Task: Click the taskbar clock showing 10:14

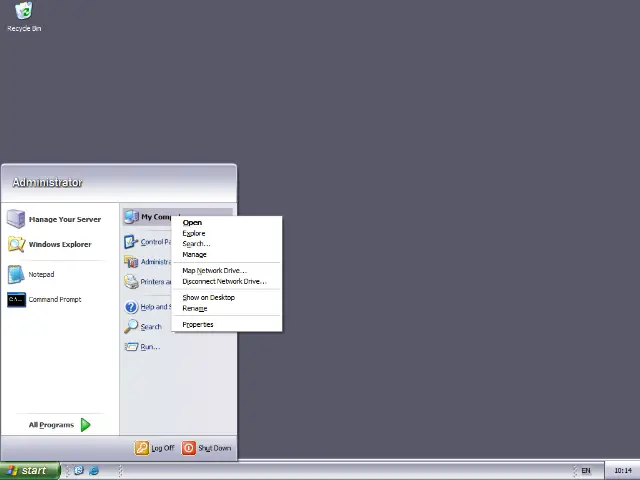Action: tap(623, 471)
